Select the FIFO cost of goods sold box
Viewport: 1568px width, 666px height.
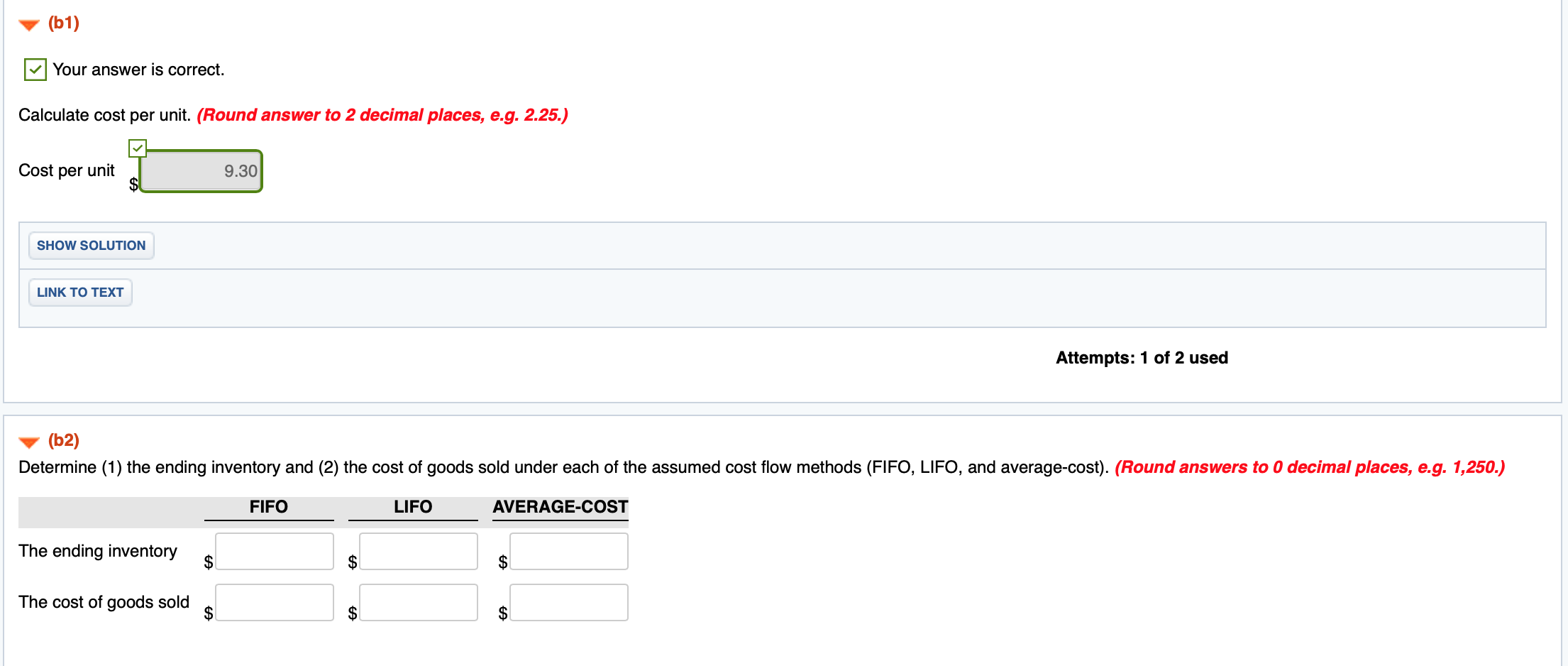coord(275,602)
